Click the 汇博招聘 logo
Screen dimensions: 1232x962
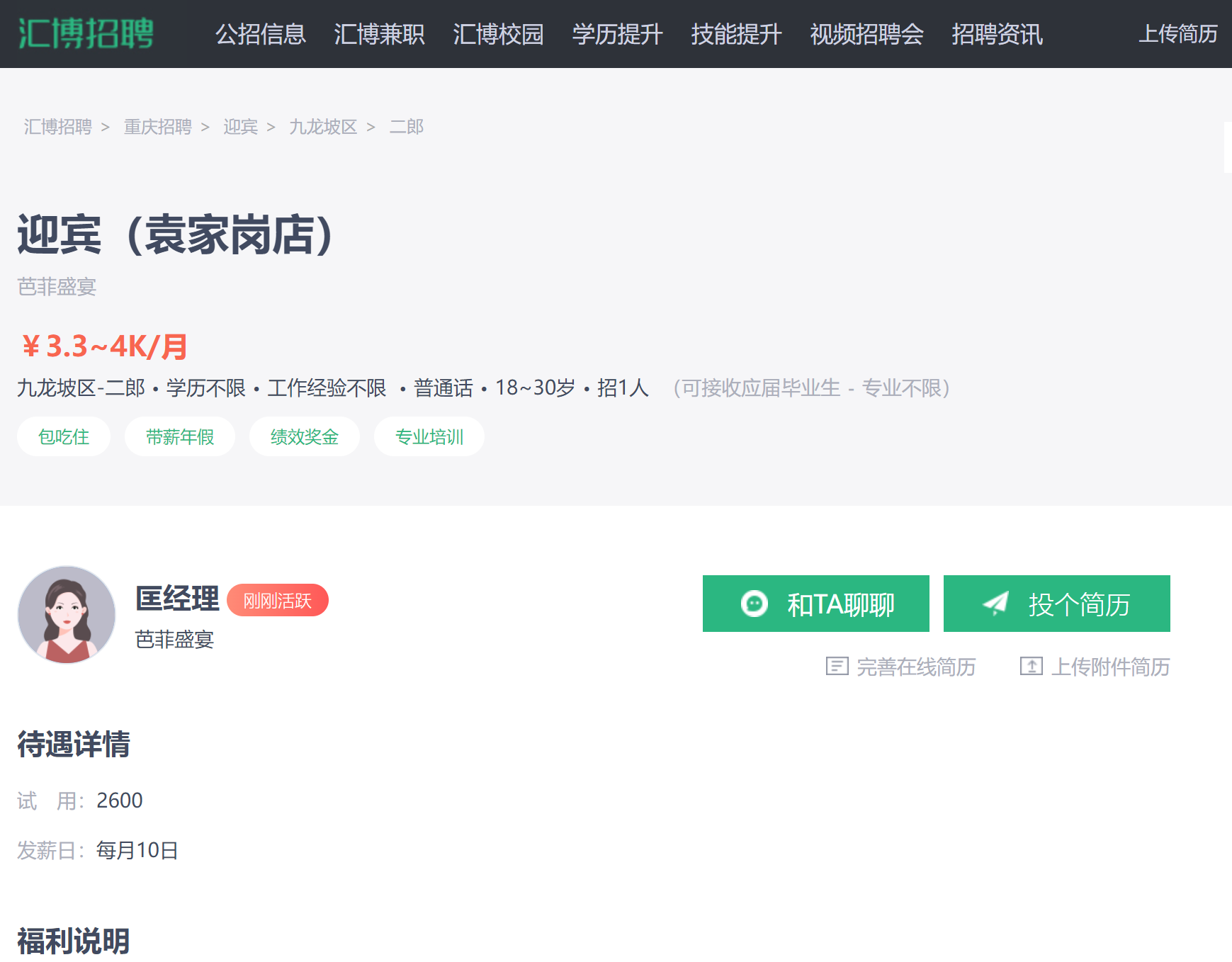[86, 33]
